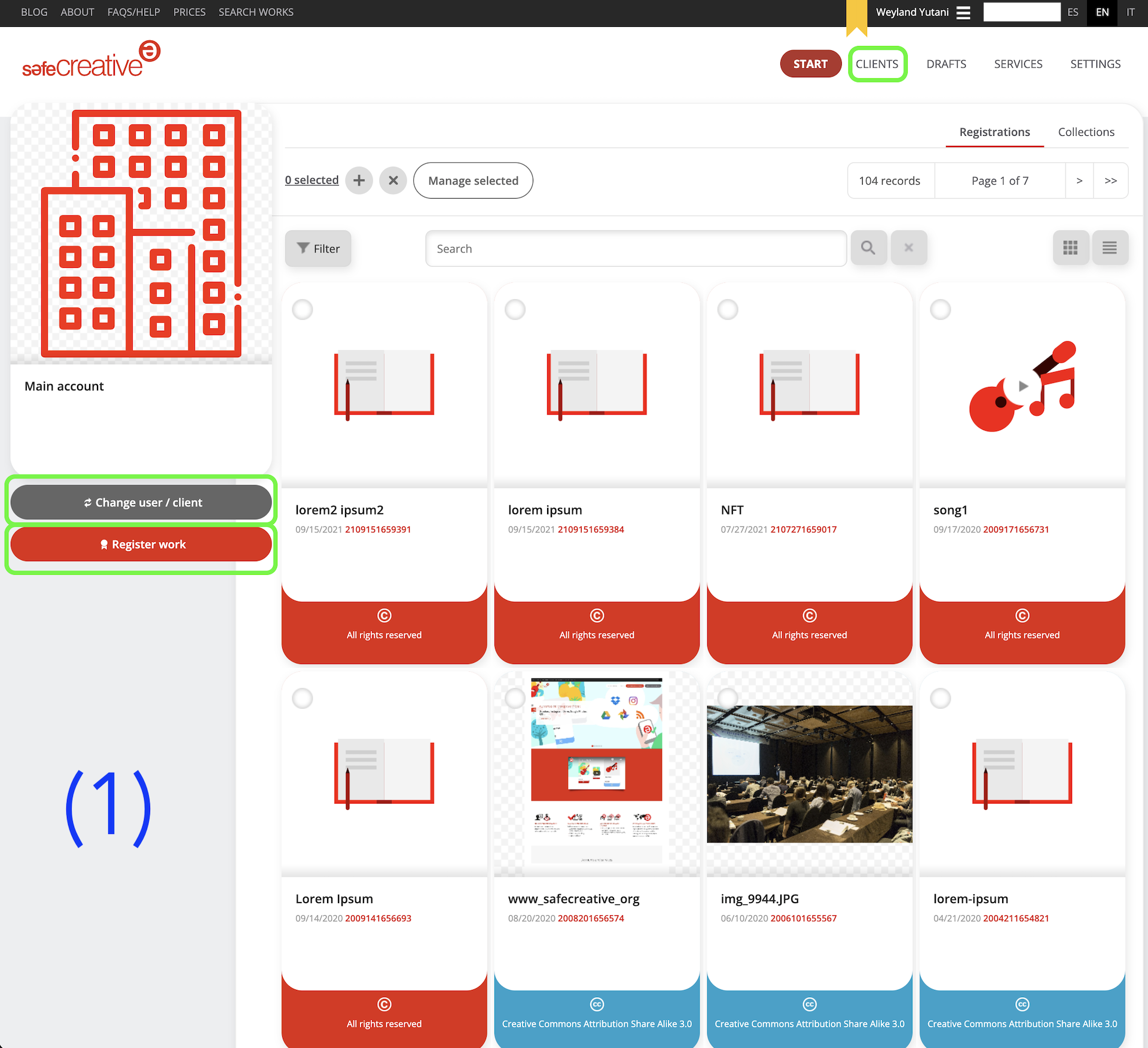
Task: Click inside the Search field
Action: [x=635, y=248]
